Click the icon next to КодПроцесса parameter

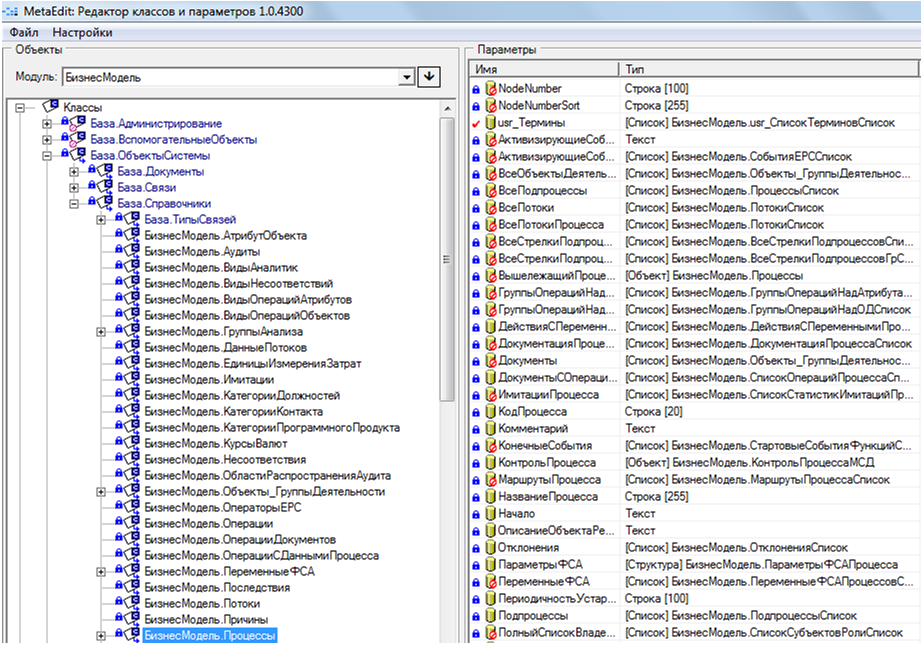(490, 411)
